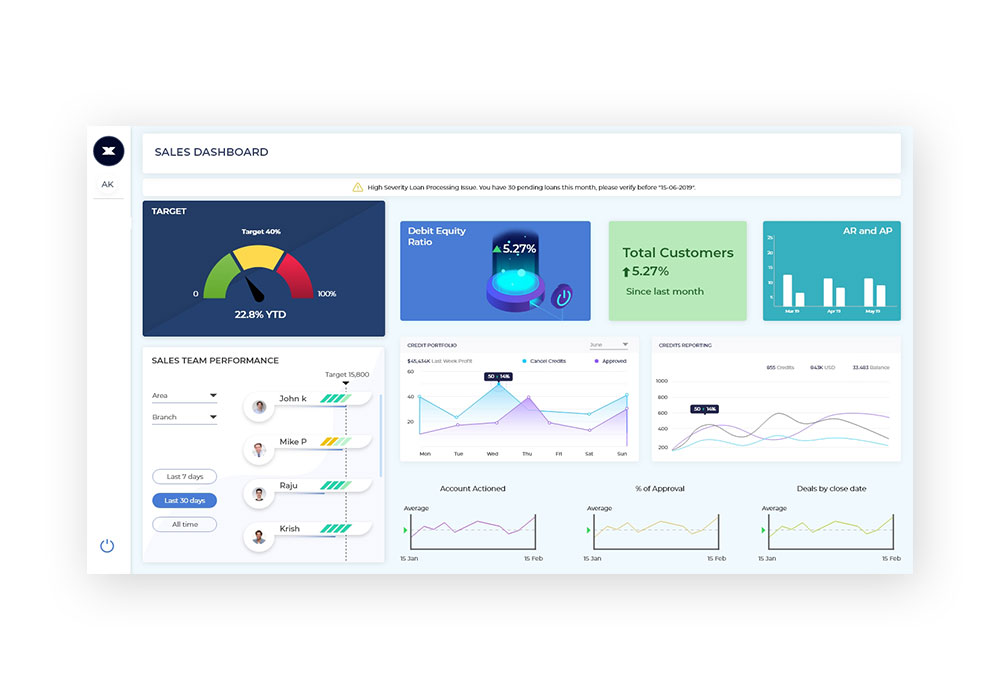The image size is (1000, 700).
Task: Open the Total Customers card
Action: click(677, 271)
